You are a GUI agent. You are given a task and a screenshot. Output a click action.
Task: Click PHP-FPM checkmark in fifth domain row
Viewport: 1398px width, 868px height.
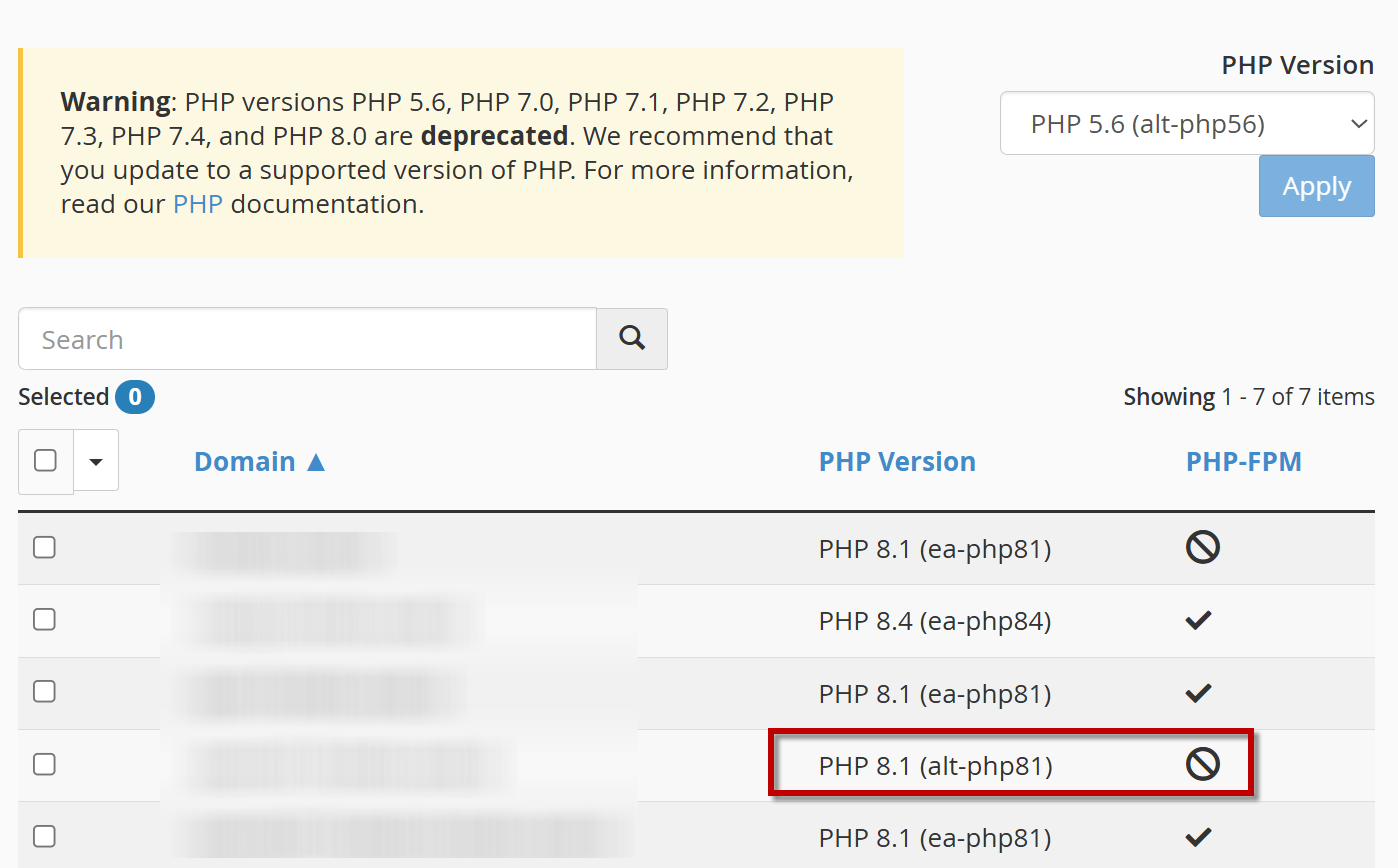click(x=1198, y=837)
